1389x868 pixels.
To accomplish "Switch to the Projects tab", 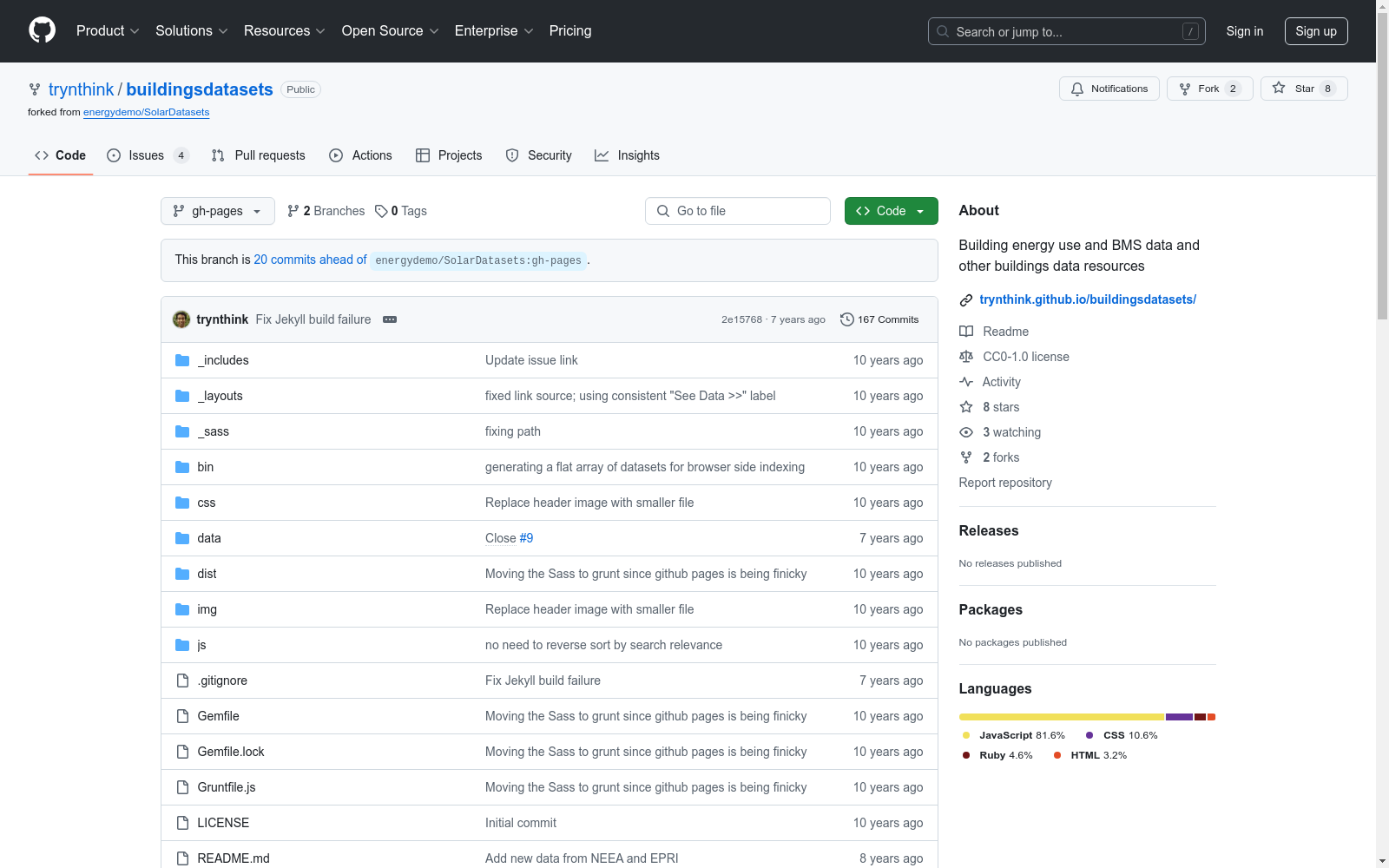I will (449, 155).
